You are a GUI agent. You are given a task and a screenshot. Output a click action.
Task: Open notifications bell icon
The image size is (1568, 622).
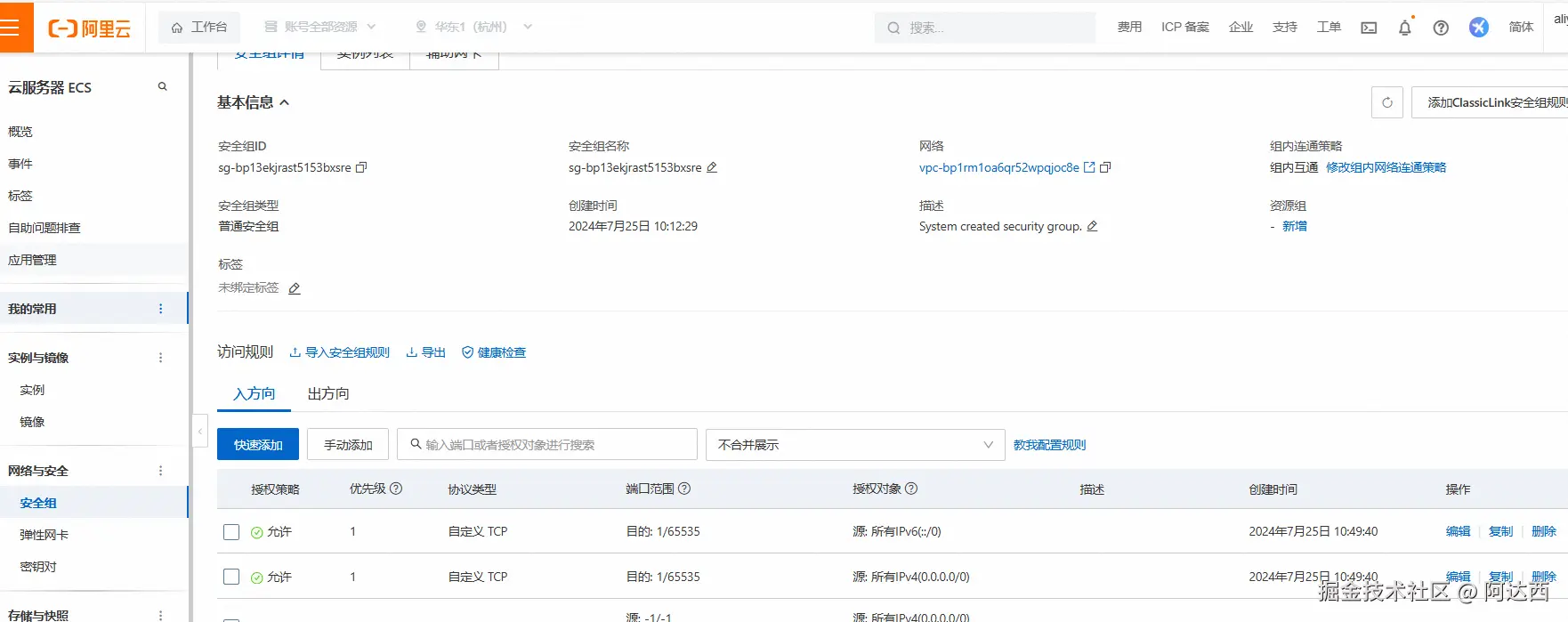[x=1404, y=28]
